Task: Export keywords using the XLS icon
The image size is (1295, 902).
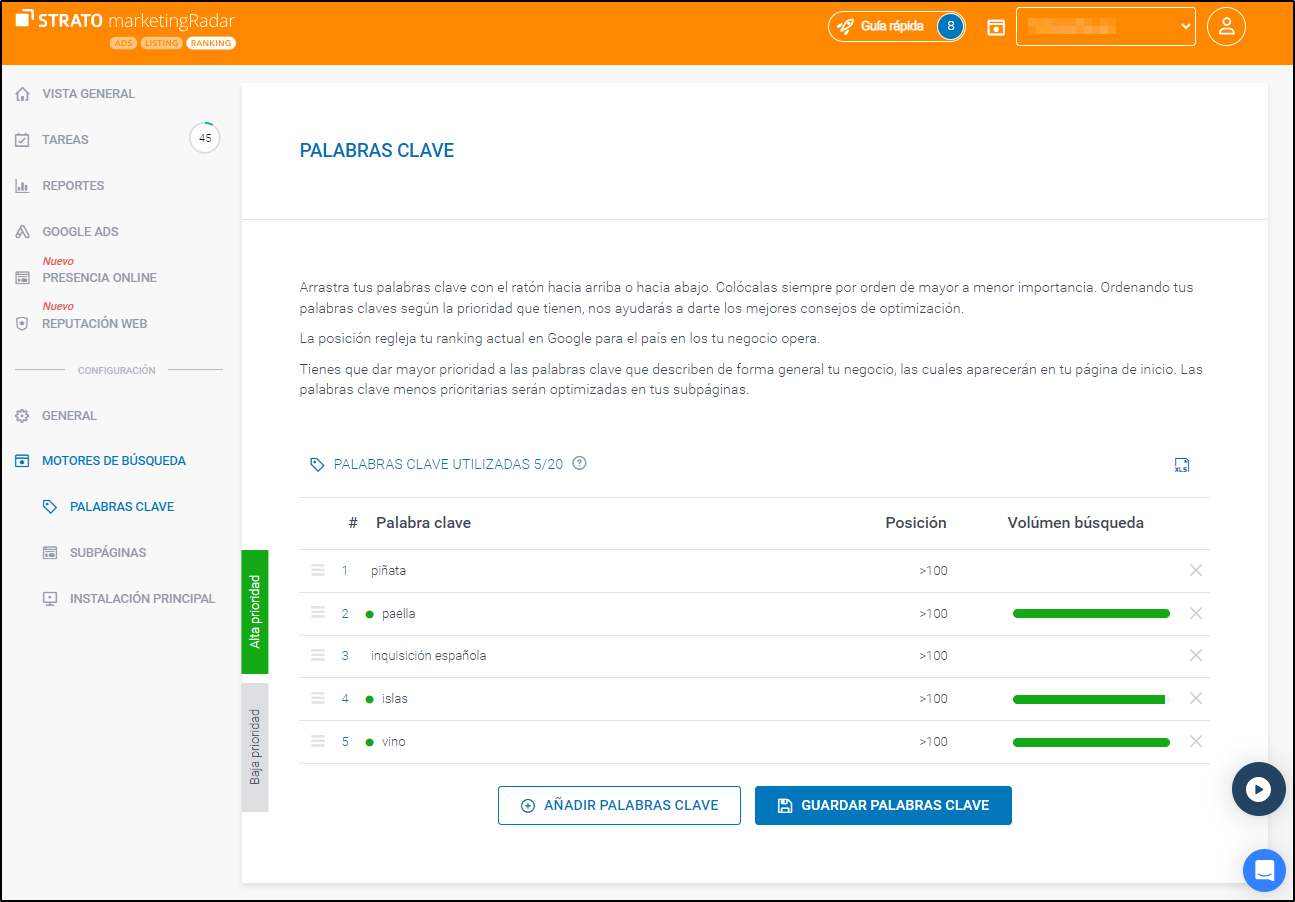Action: pos(1181,465)
